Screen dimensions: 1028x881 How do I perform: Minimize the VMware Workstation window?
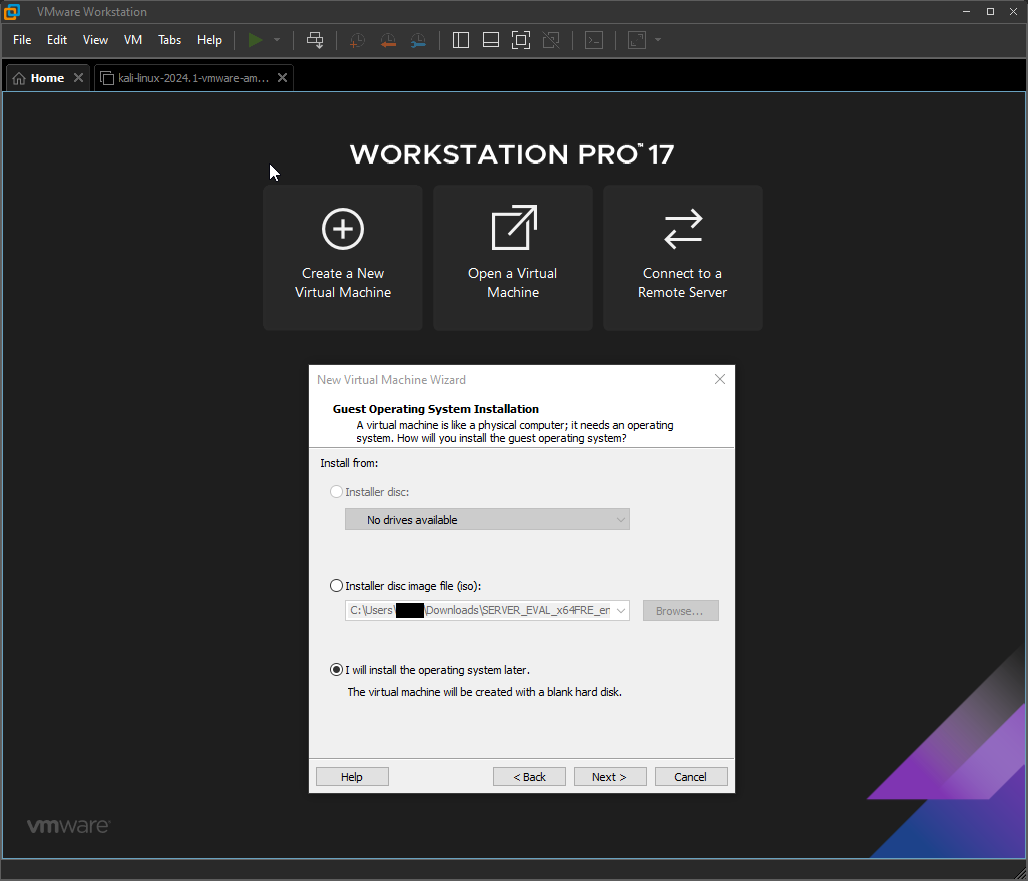pos(966,12)
